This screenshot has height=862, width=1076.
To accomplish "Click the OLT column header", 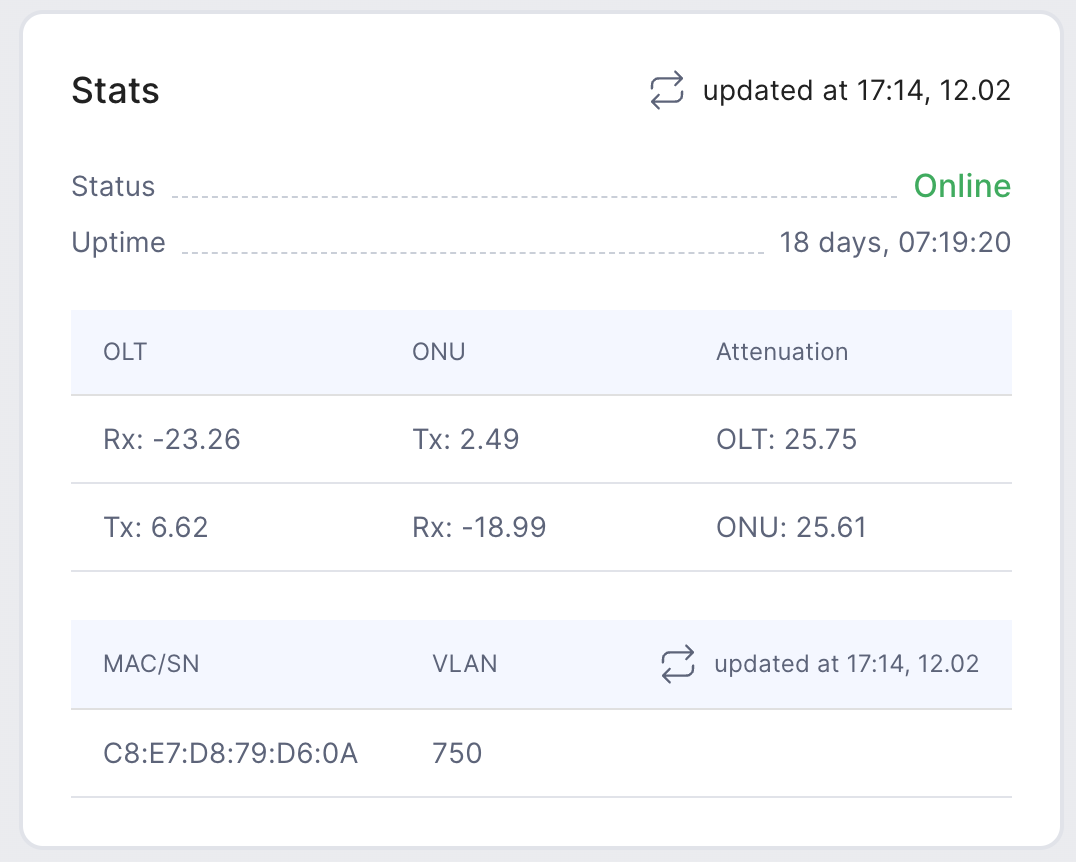I will [x=125, y=352].
